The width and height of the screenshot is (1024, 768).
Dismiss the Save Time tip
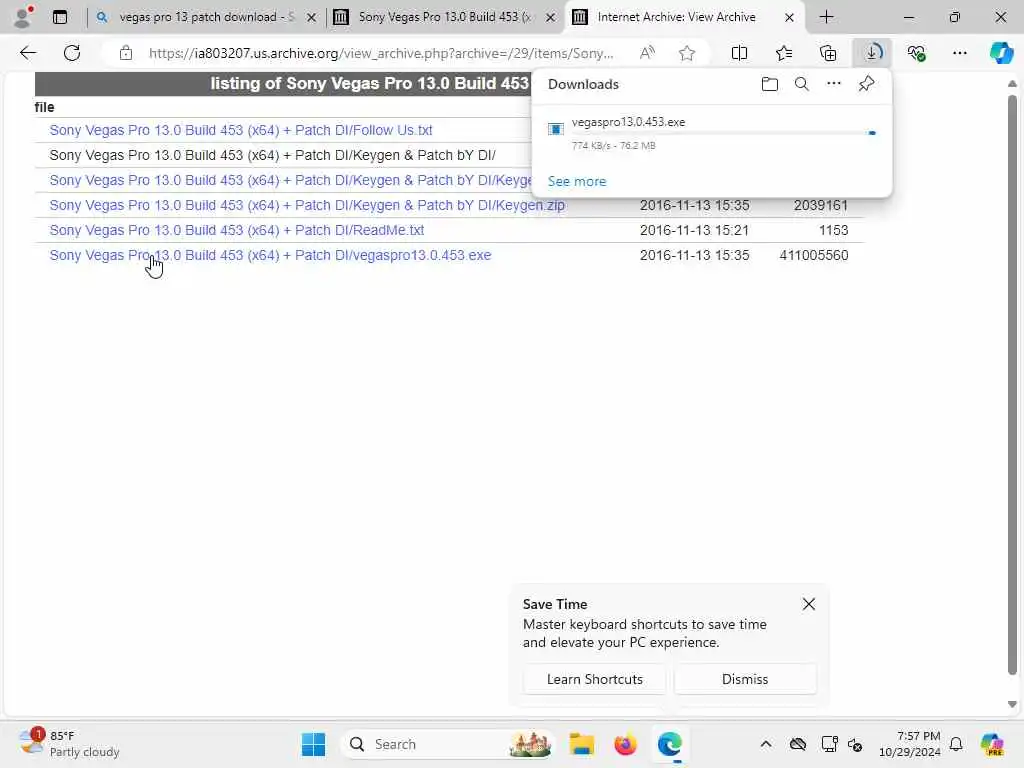pos(744,679)
